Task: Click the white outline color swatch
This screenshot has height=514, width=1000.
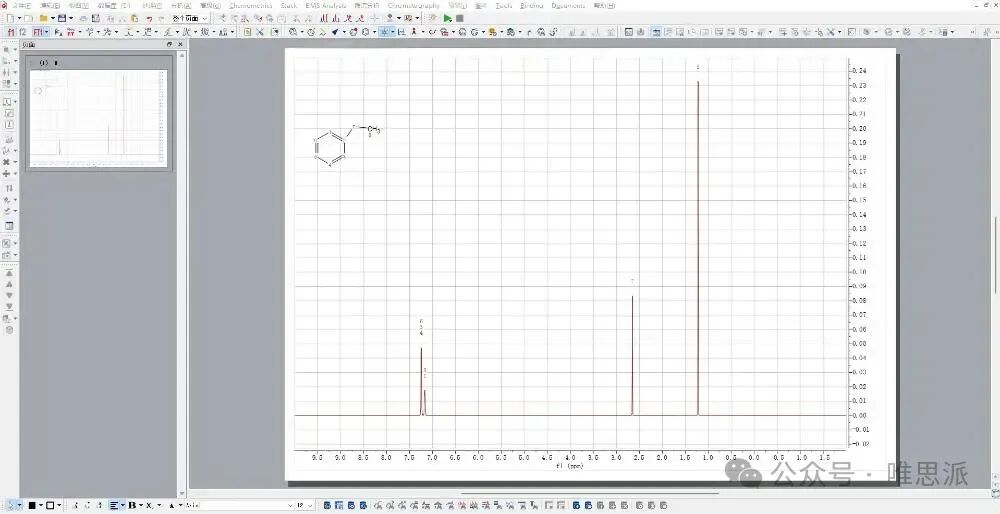Action: coord(50,506)
